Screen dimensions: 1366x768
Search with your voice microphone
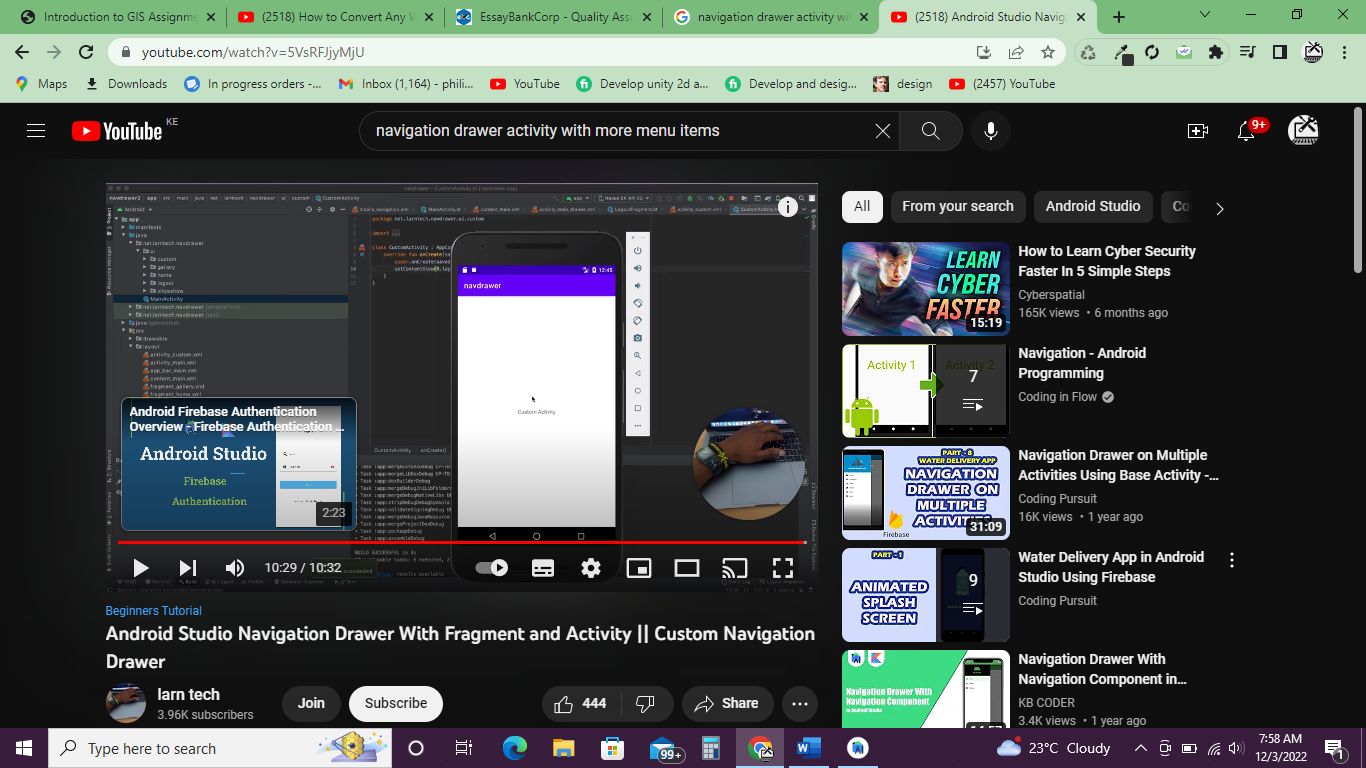pyautogui.click(x=990, y=131)
